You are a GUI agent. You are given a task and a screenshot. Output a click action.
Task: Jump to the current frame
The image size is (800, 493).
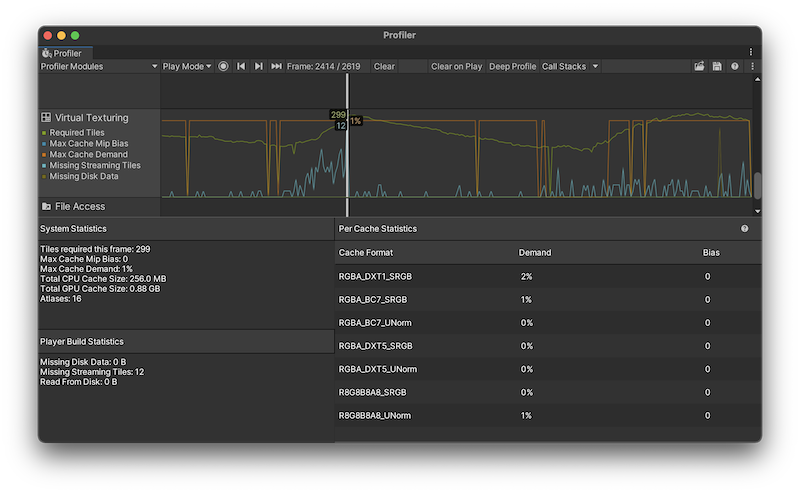[276, 67]
